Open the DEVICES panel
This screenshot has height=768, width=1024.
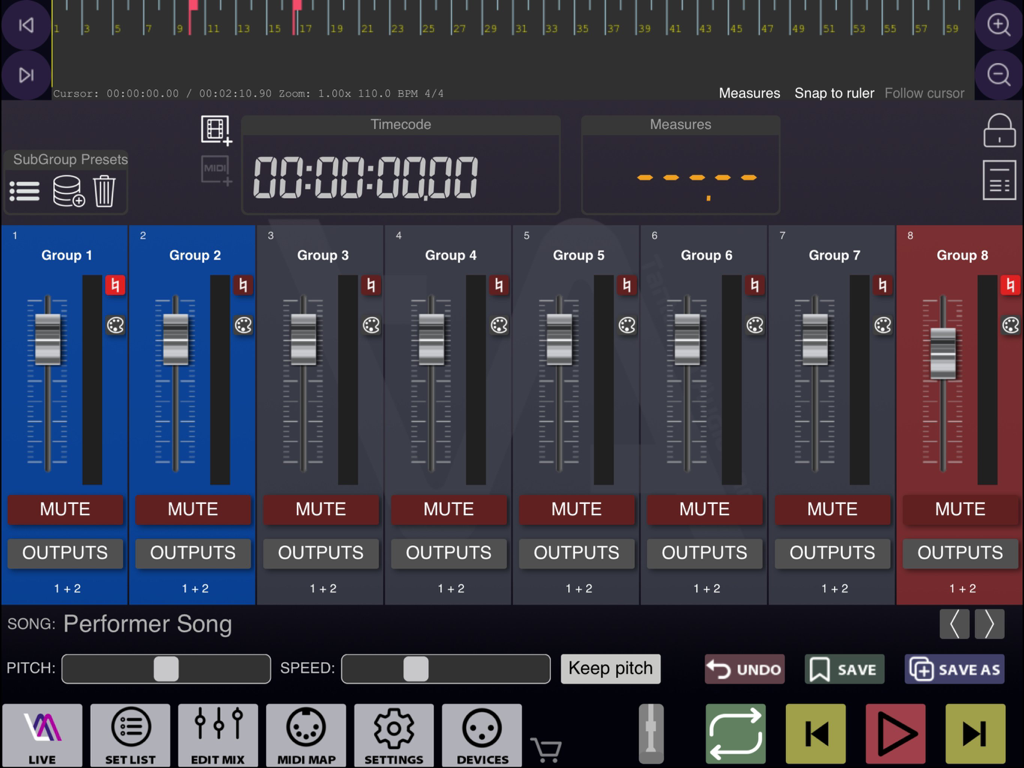pos(482,735)
